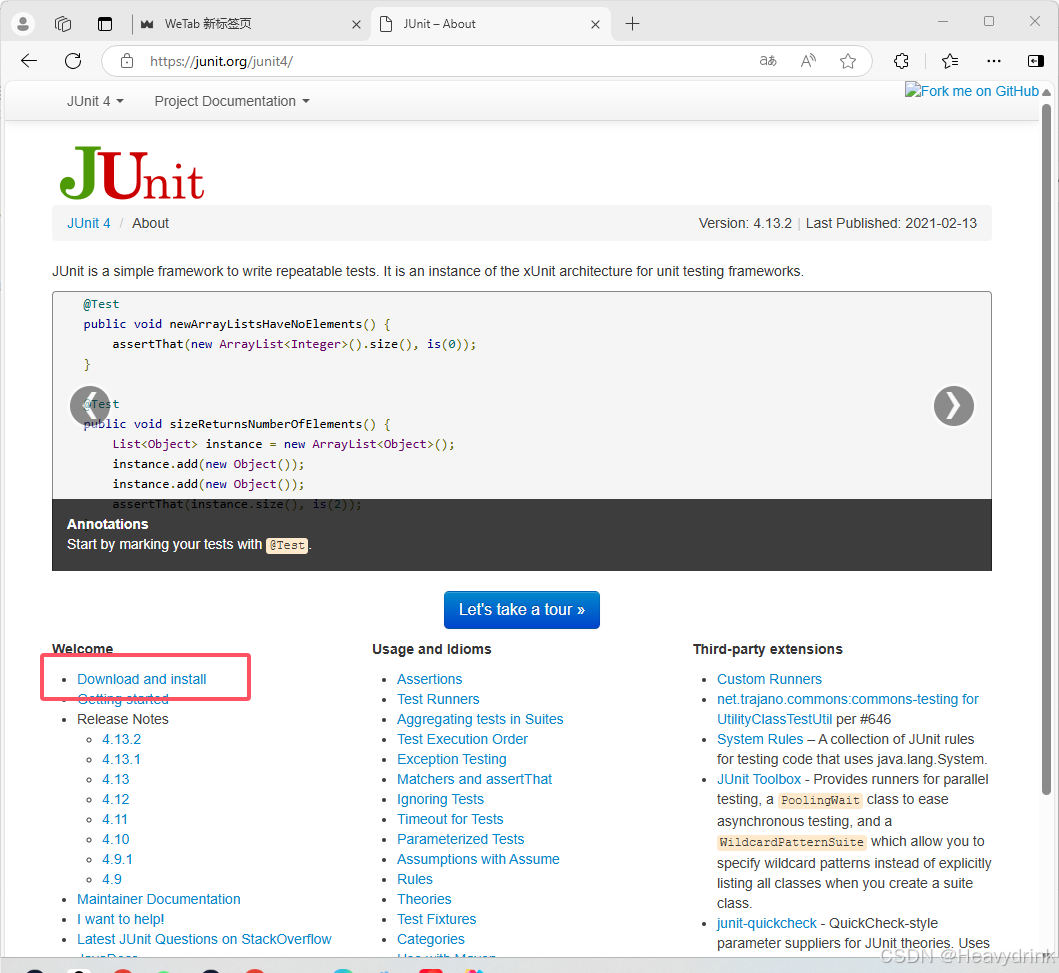Viewport: 1059px width, 973px height.
Task: Open Latest JUnit Questions on StackOverflow
Action: point(204,939)
